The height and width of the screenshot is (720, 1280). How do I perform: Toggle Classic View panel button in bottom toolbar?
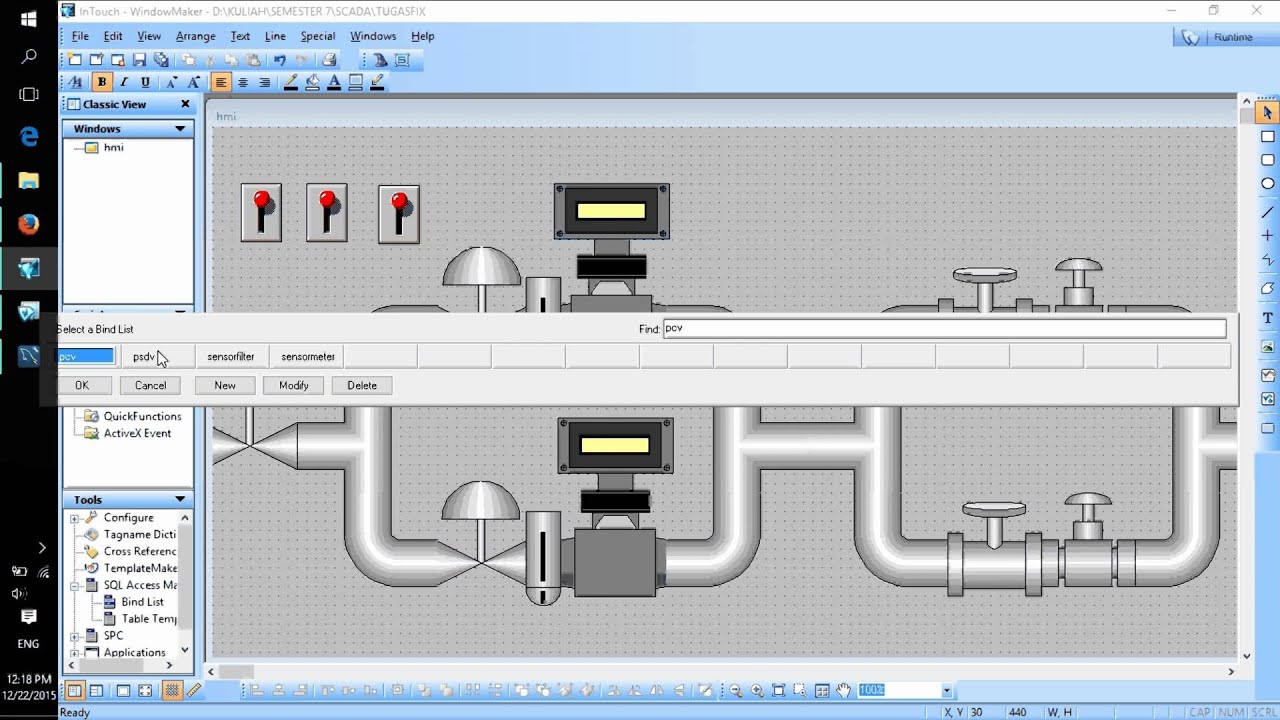coord(75,690)
